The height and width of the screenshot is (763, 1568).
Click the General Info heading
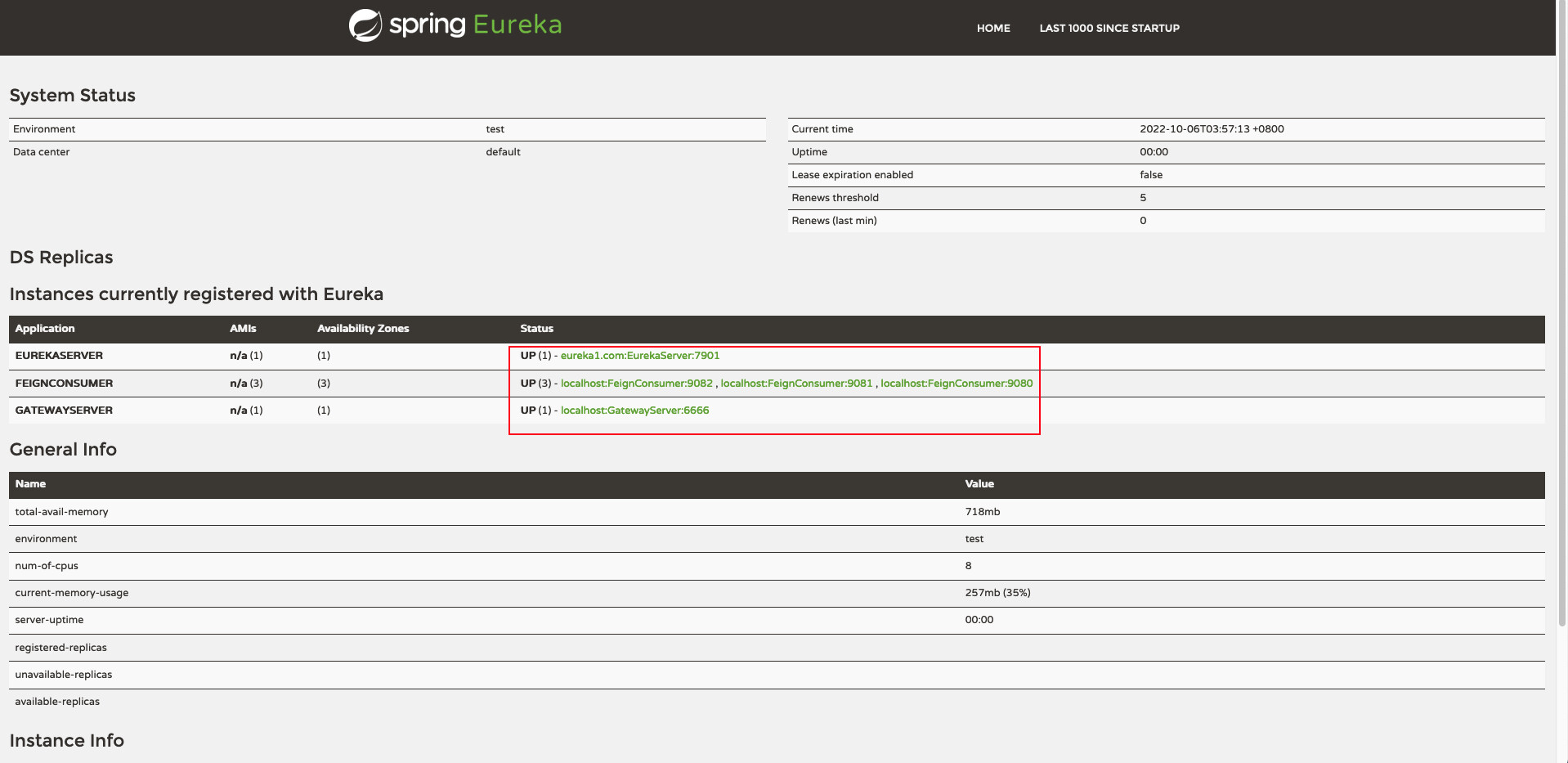coord(63,450)
